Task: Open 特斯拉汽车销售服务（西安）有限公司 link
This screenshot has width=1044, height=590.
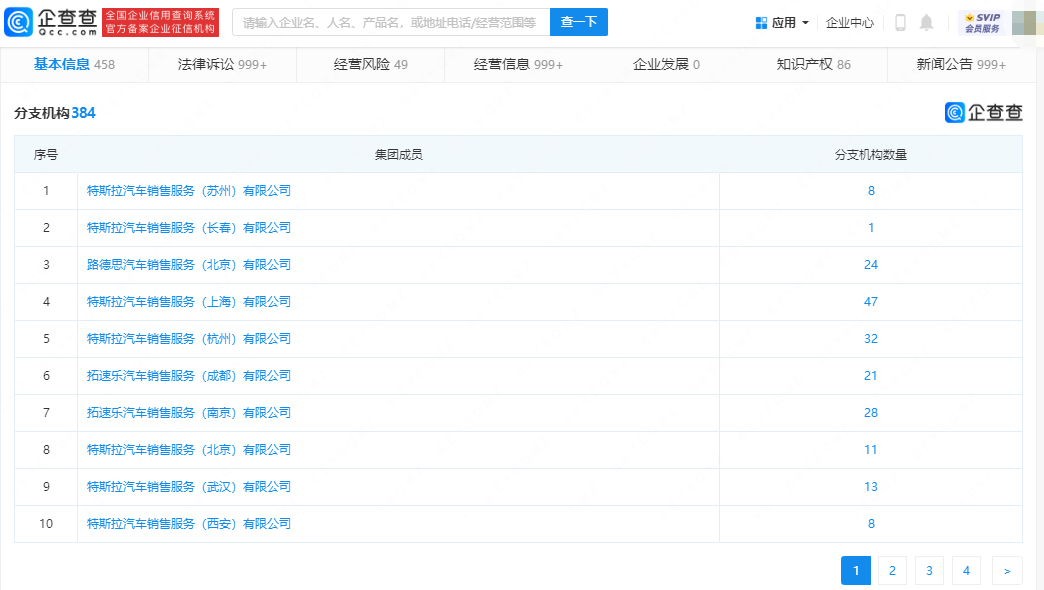Action: [x=188, y=524]
